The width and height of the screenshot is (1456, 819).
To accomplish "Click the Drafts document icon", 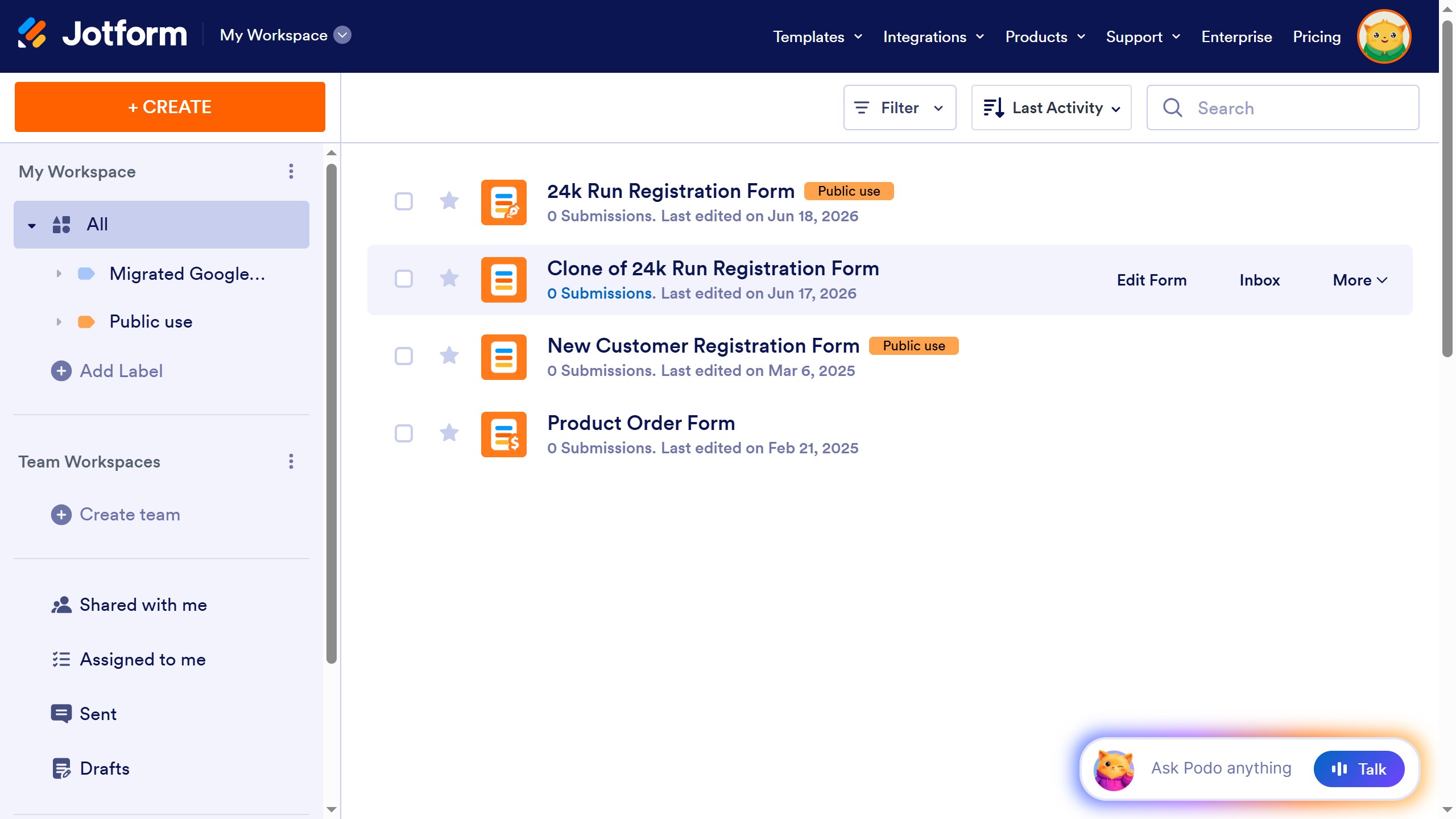I will 61,768.
